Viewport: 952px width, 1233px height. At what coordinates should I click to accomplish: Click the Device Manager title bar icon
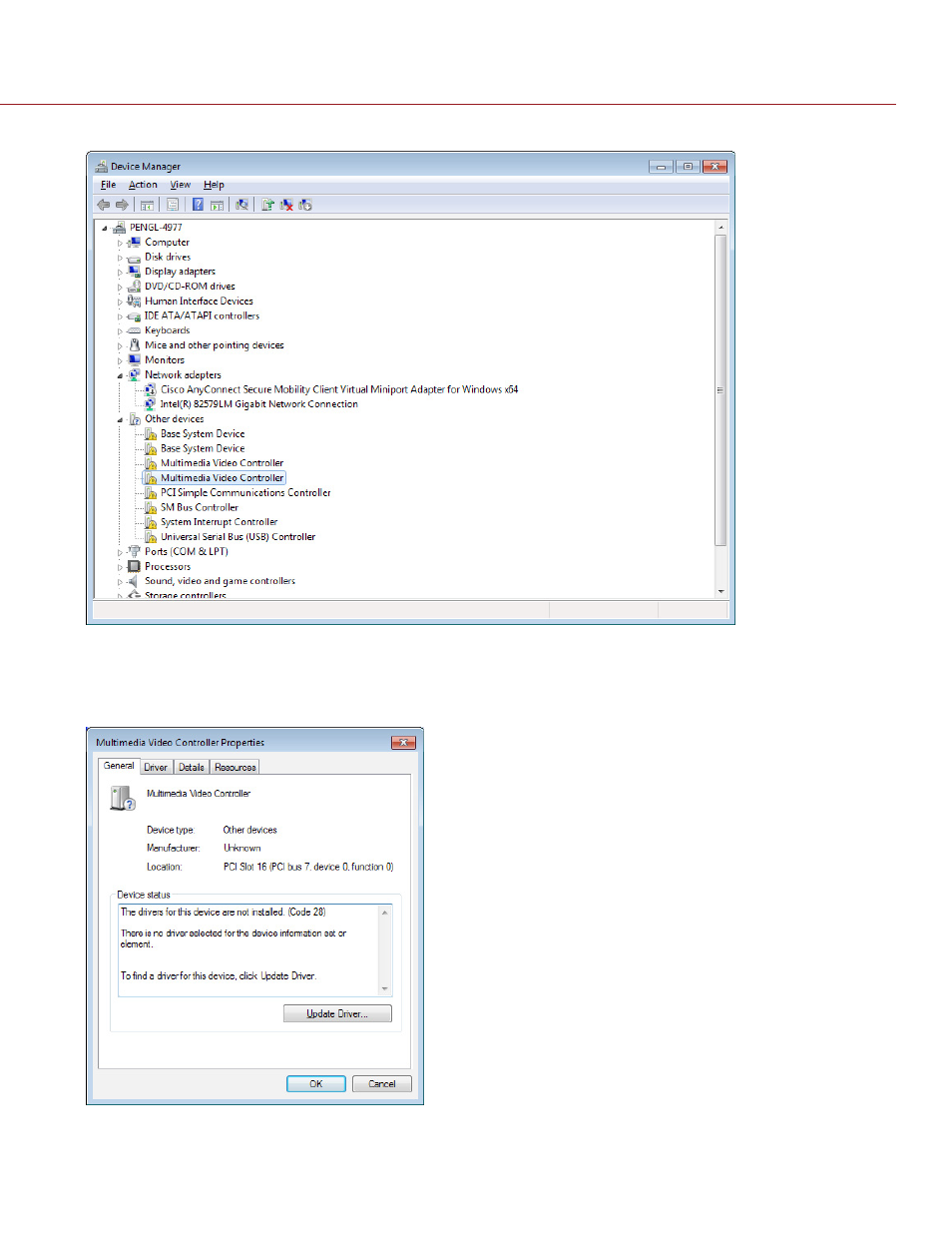tap(102, 167)
